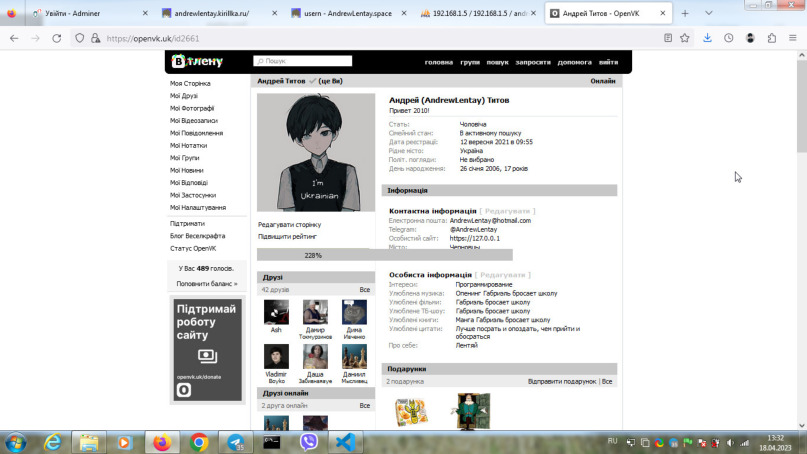
Task: Open Visual Studio Code from taskbar
Action: point(345,443)
